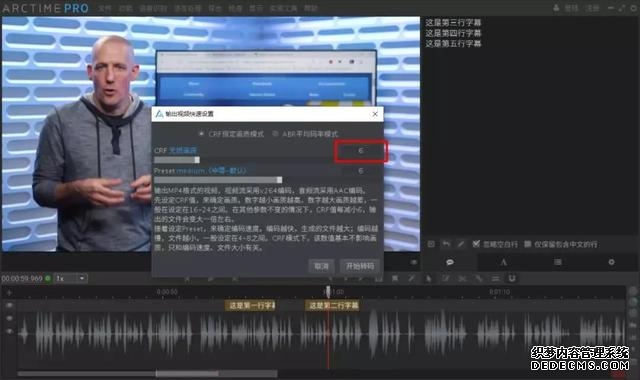Click the pencil edit icon in text panel
Image resolution: width=640 pixels, height=380 pixels.
(x=461, y=244)
